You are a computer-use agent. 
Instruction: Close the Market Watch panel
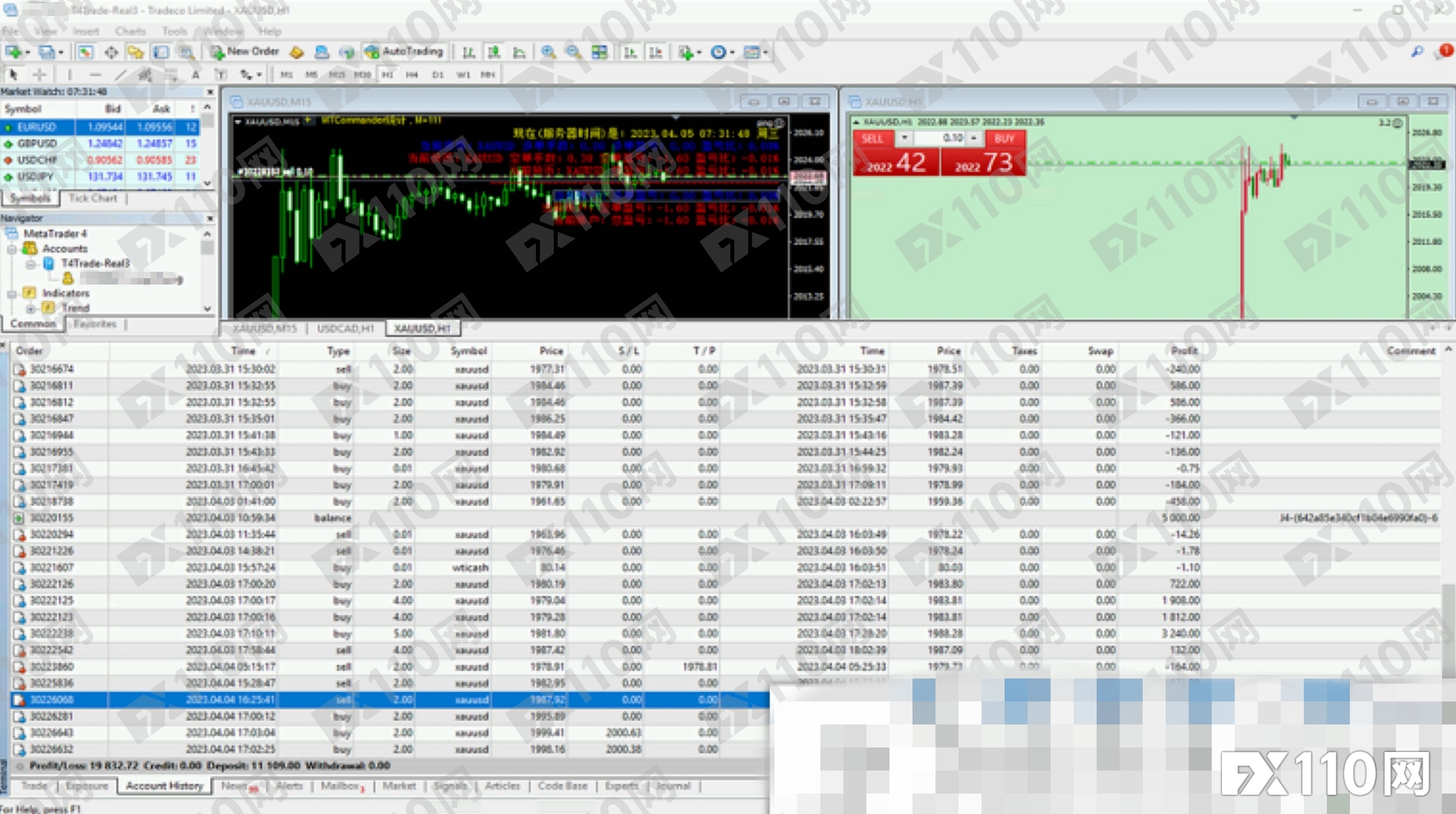pyautogui.click(x=209, y=92)
